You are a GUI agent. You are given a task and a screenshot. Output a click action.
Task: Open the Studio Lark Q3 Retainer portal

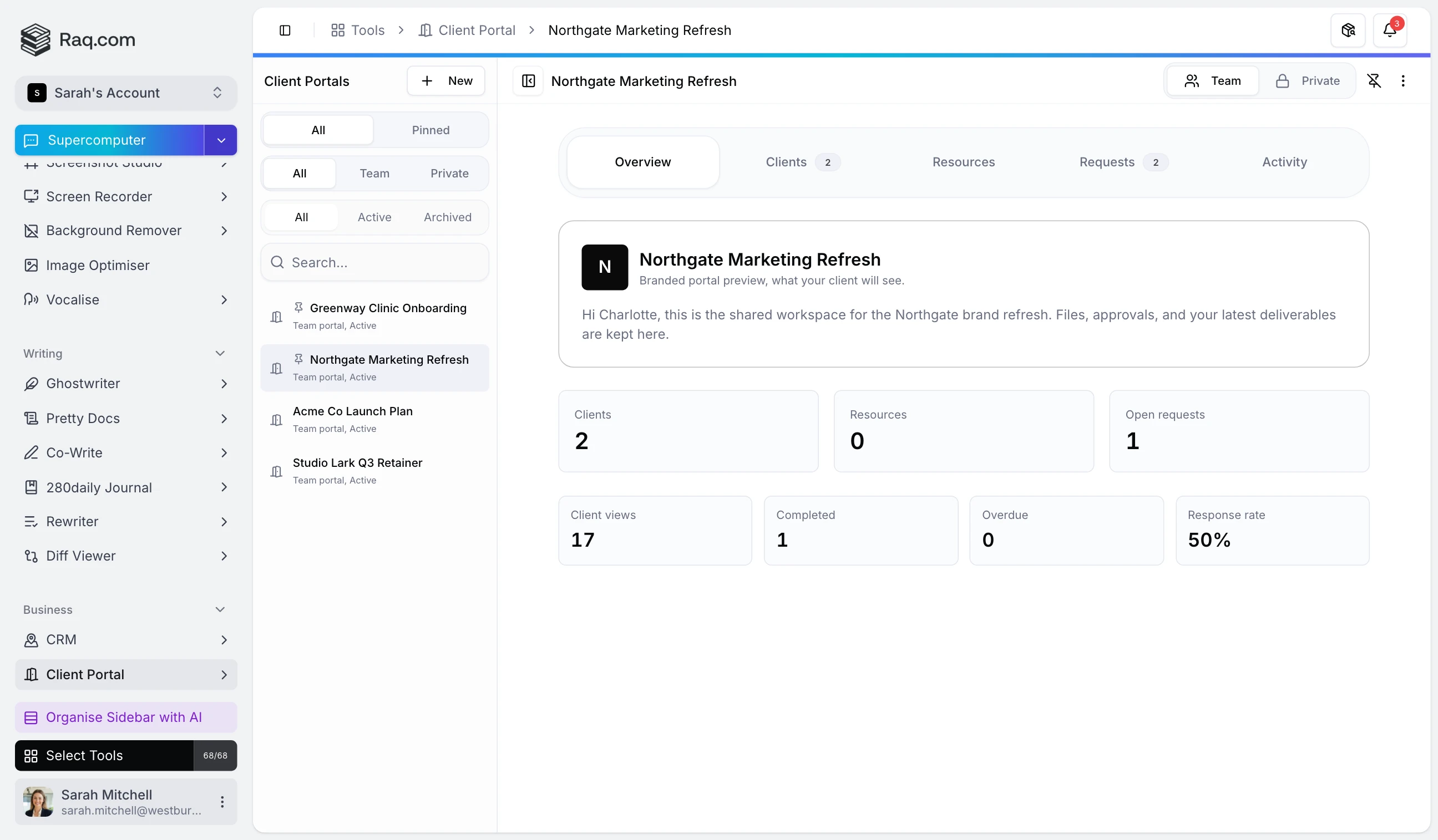374,471
